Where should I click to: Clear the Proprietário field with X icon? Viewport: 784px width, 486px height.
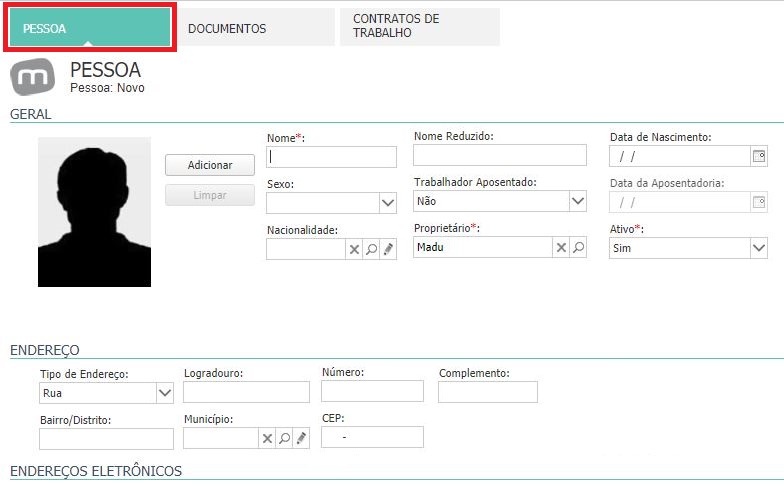click(x=561, y=247)
